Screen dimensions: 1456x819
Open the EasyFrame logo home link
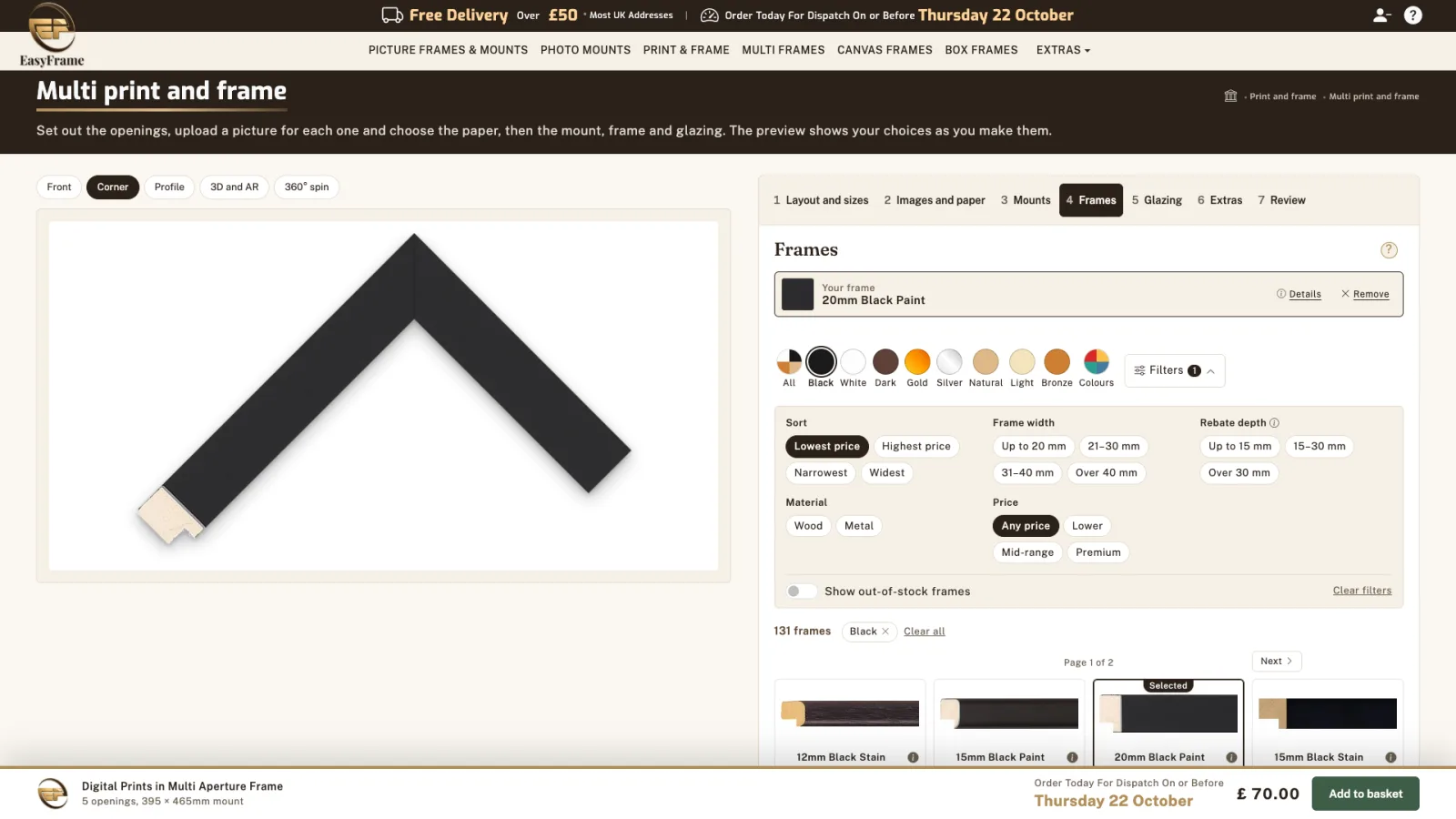52,35
